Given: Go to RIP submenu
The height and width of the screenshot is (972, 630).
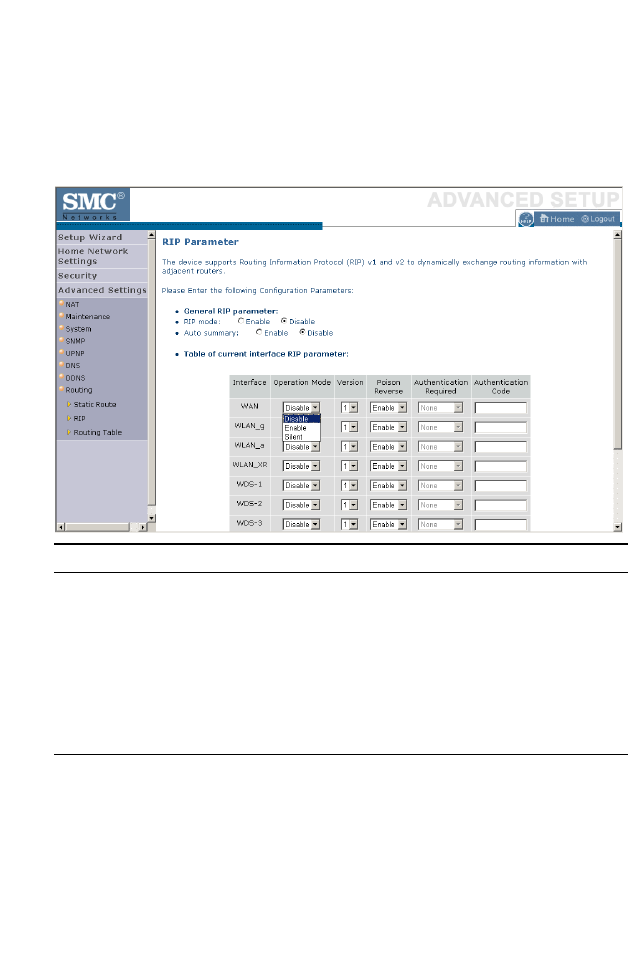Looking at the screenshot, I should coord(79,418).
